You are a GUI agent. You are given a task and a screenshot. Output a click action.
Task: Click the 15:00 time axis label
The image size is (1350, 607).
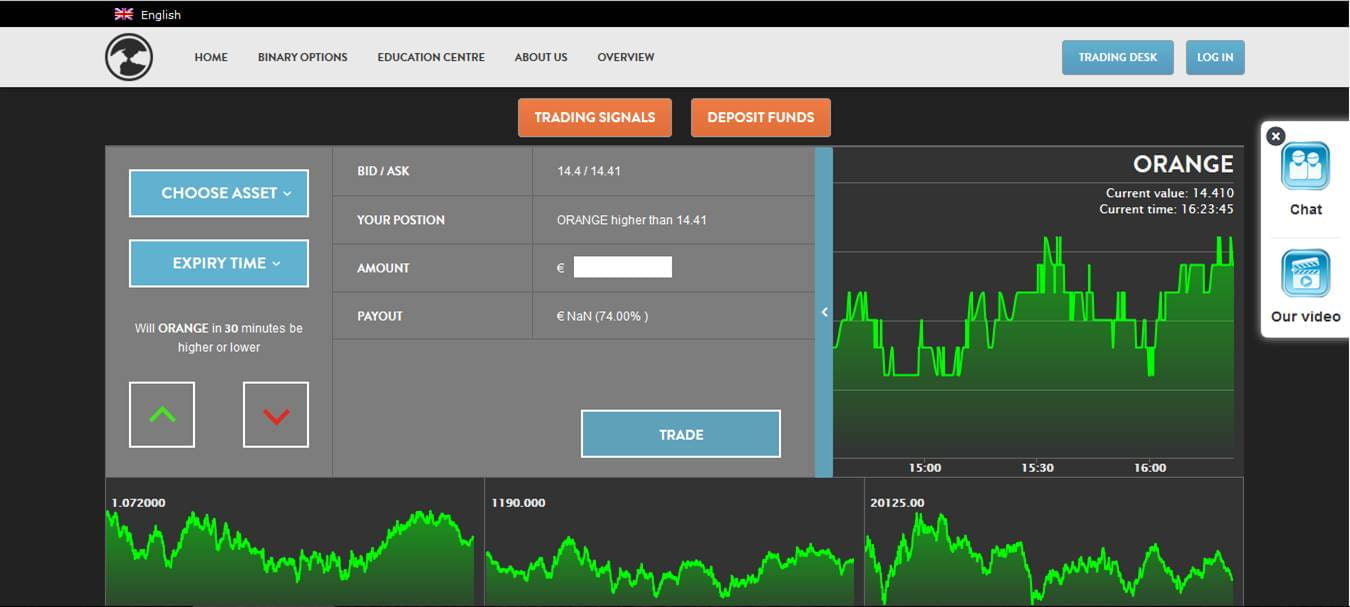pos(925,468)
